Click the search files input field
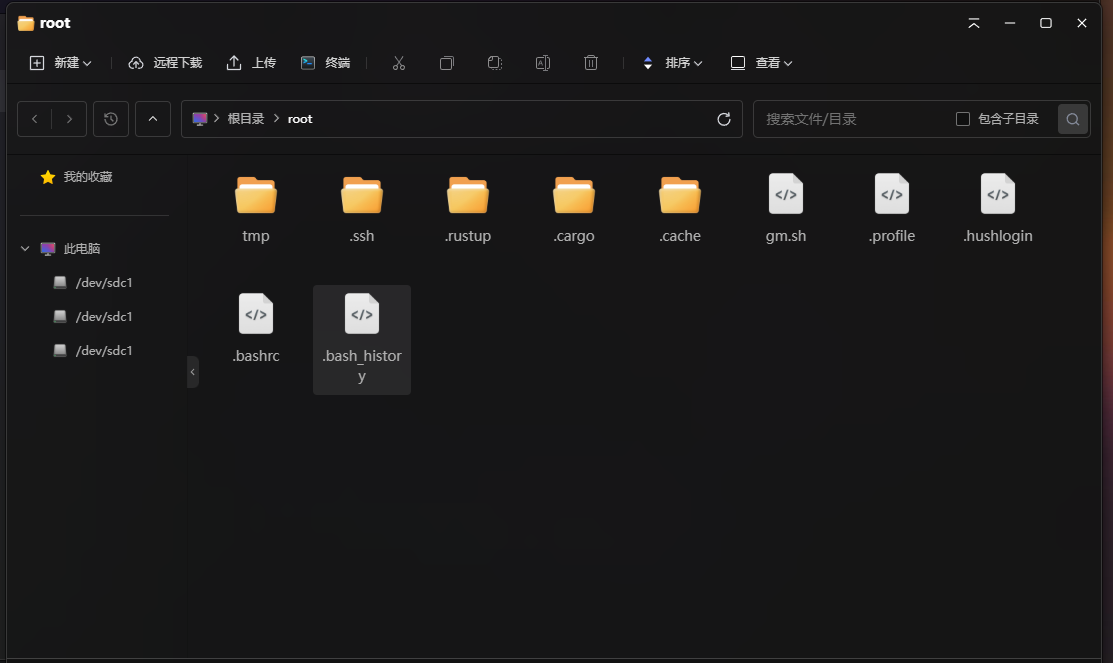Image resolution: width=1113 pixels, height=663 pixels. [x=850, y=119]
